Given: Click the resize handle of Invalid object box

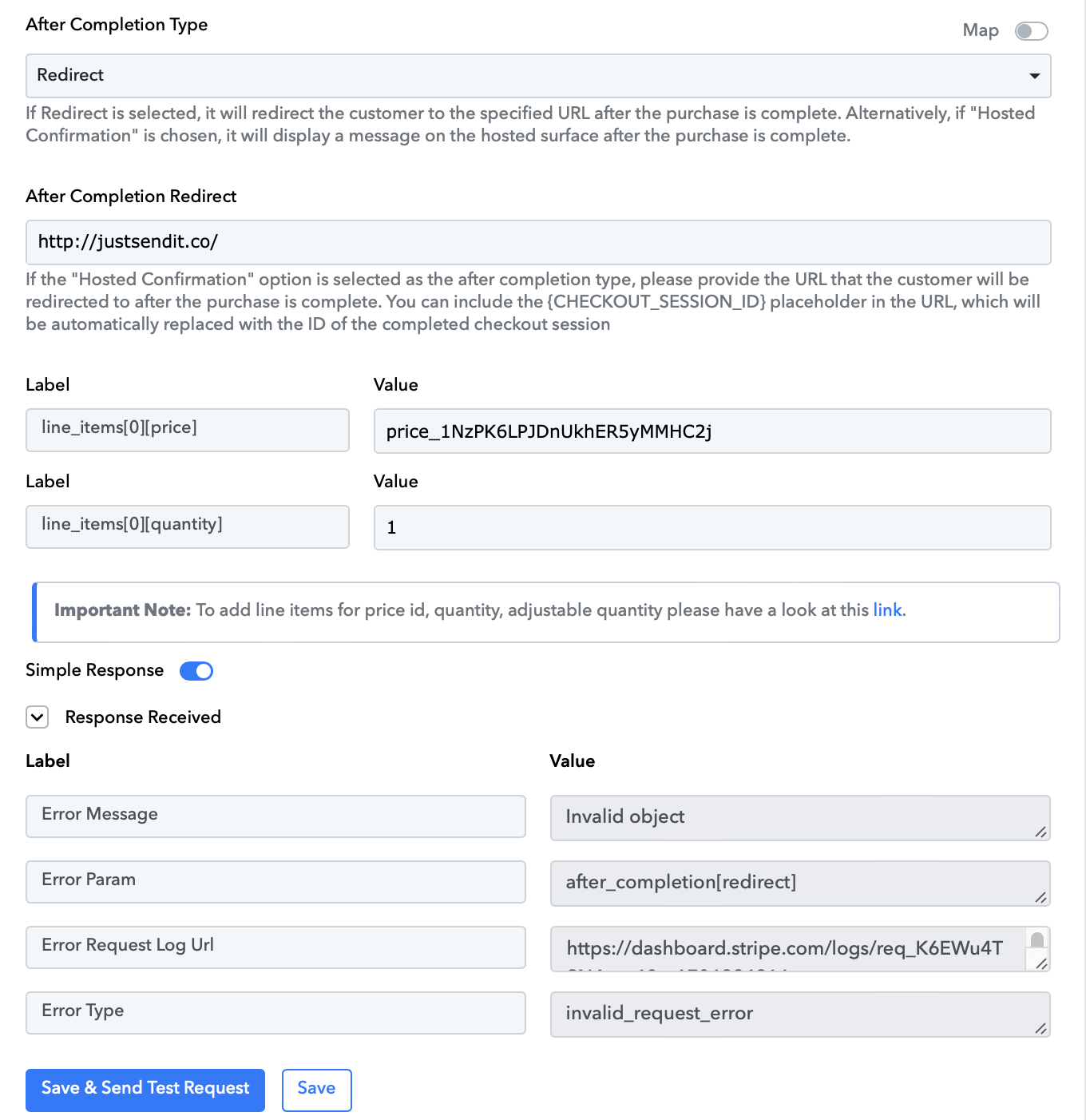Looking at the screenshot, I should 1040,832.
